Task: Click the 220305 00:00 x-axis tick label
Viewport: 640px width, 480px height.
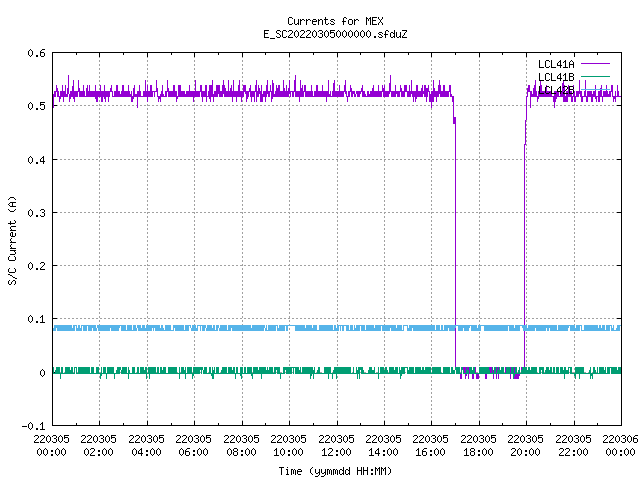Action: 51,445
